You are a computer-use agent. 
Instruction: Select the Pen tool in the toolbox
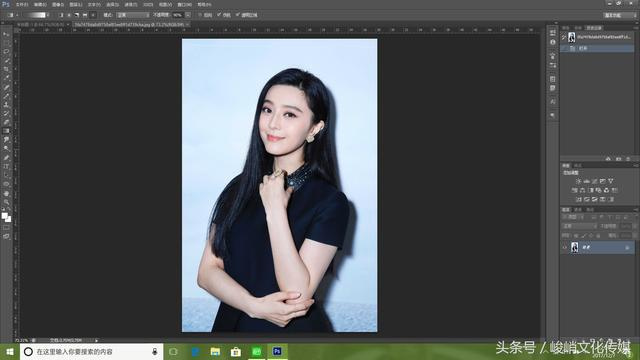(6, 158)
